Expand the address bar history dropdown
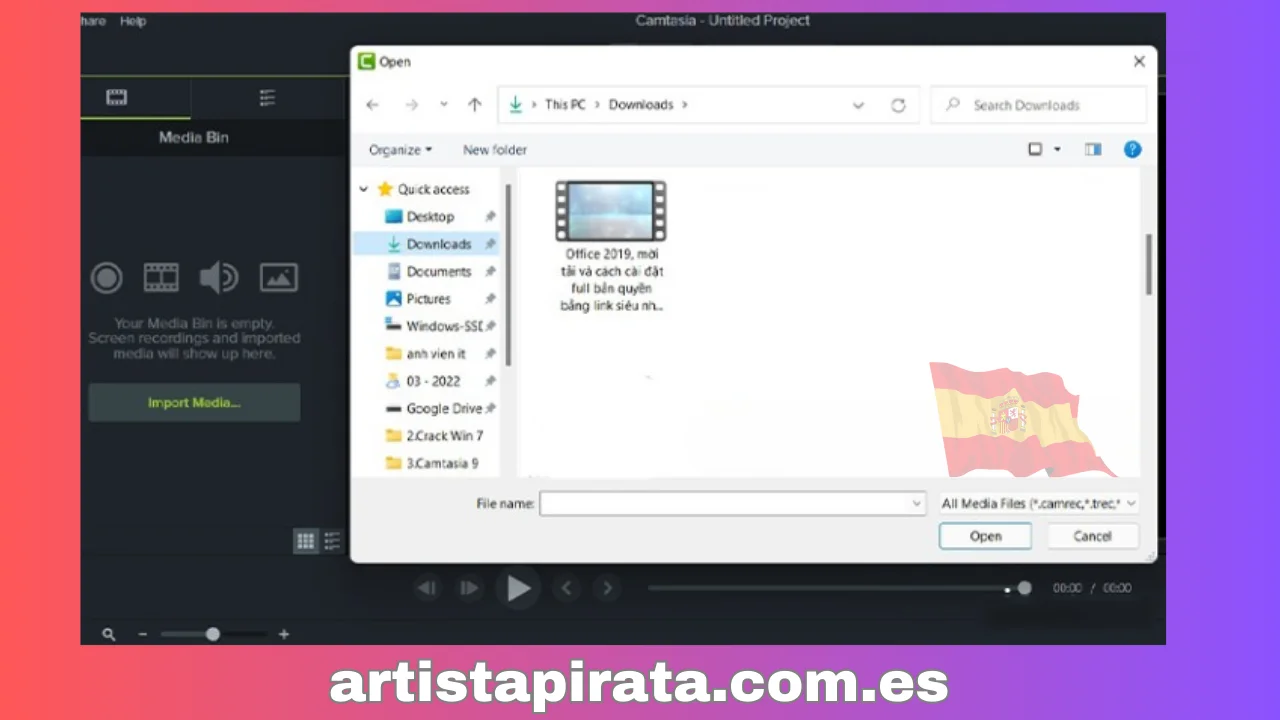 point(858,105)
